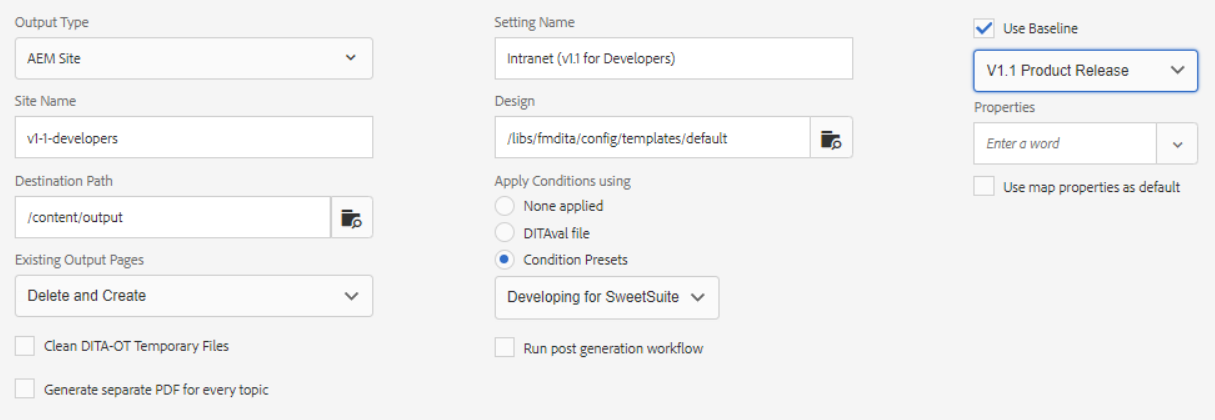Enable Run post generation workflow checkbox
Viewport: 1215px width, 420px height.
click(x=505, y=348)
